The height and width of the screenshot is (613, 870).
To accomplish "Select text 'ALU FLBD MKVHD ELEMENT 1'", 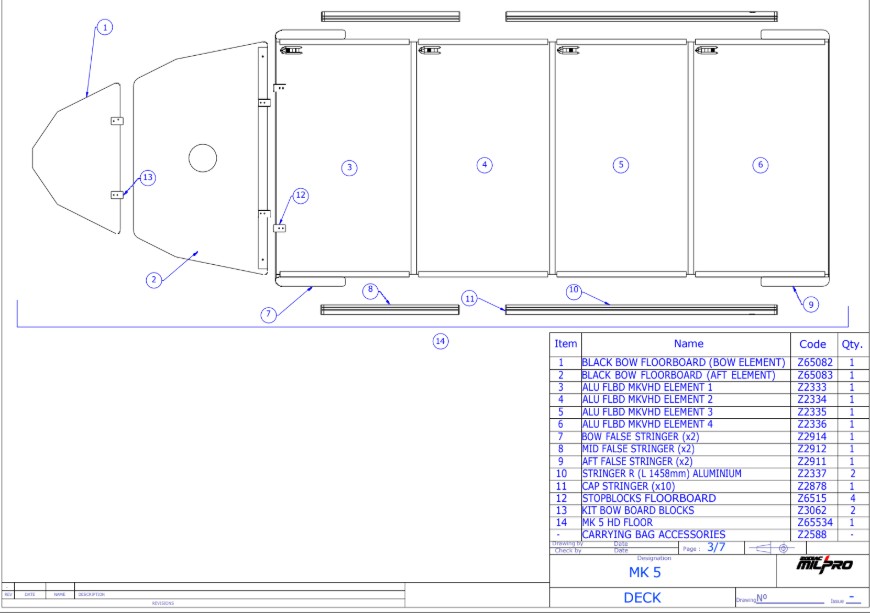I will (647, 387).
